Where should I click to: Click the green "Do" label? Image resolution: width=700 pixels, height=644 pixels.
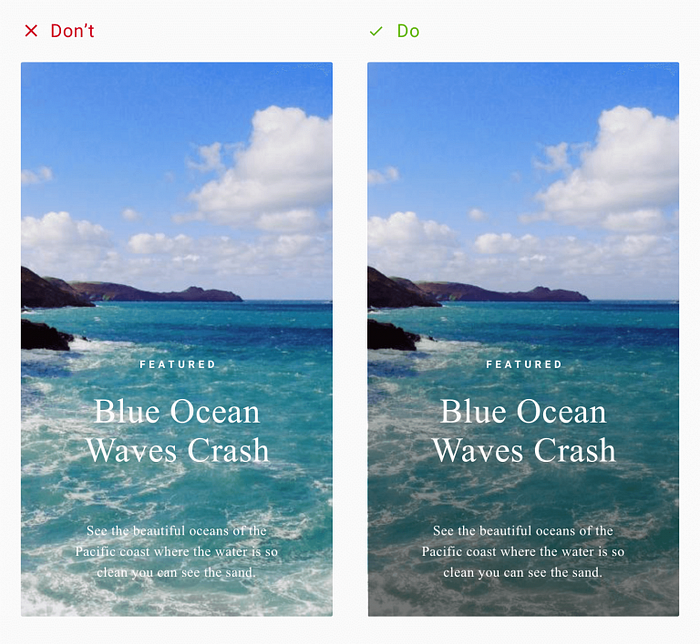[408, 31]
